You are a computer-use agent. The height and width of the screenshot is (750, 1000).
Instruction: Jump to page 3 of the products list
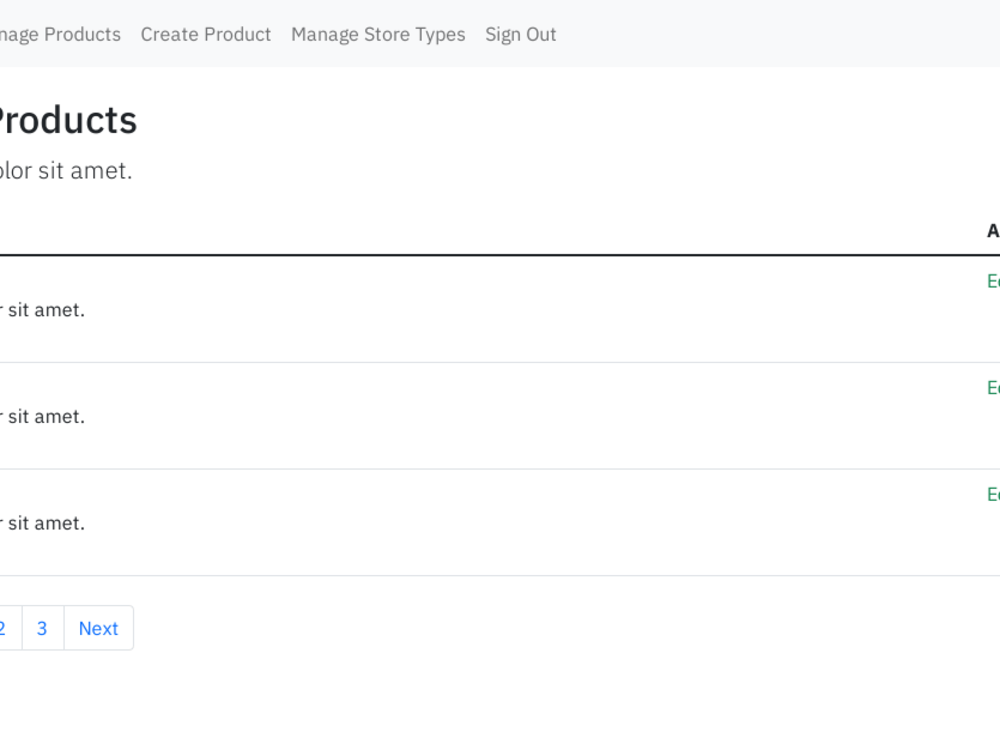[41, 628]
